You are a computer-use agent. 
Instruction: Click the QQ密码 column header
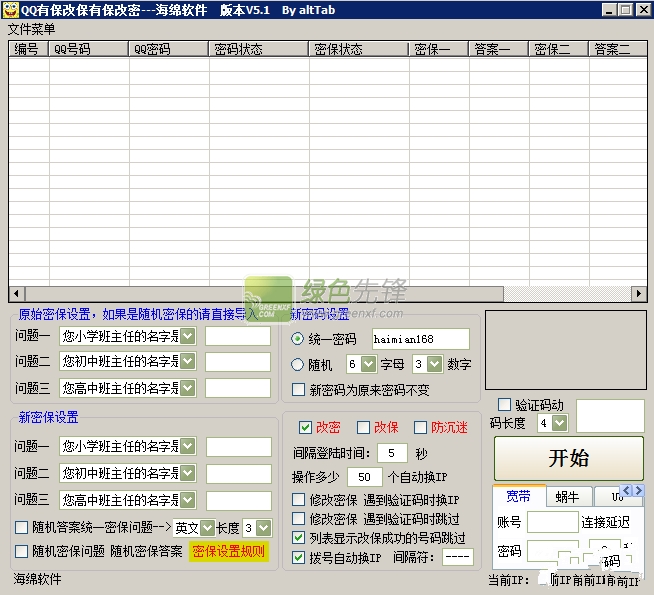tap(169, 49)
